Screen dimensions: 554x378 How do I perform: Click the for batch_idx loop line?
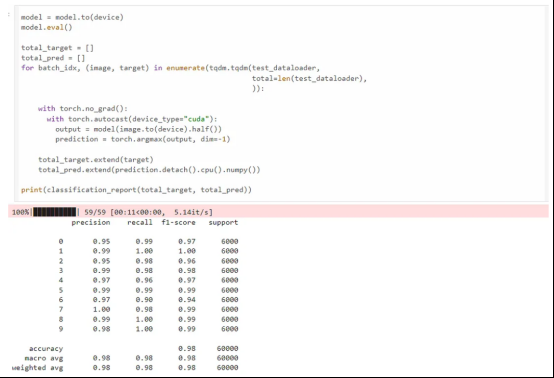coord(170,68)
